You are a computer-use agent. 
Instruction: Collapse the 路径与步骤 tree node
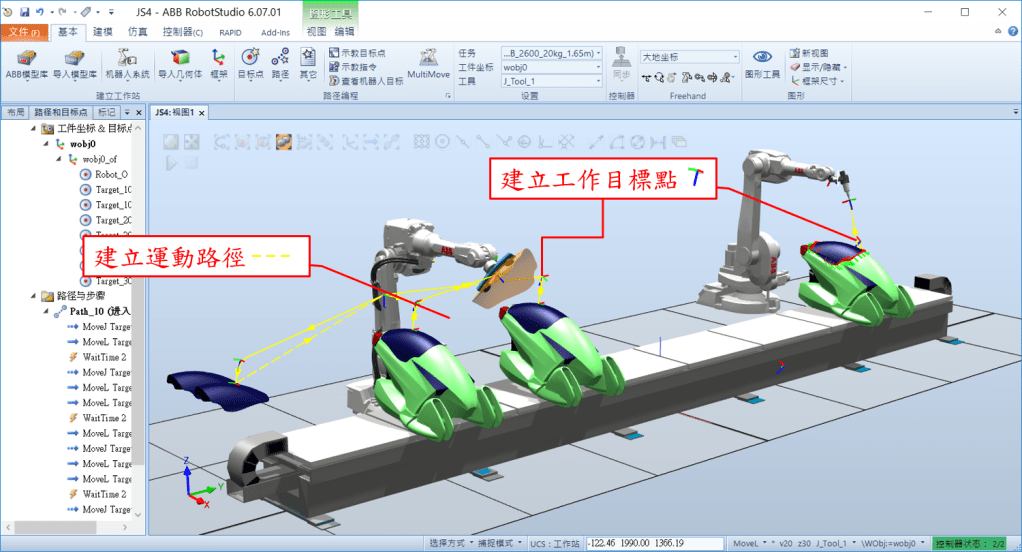(x=35, y=296)
